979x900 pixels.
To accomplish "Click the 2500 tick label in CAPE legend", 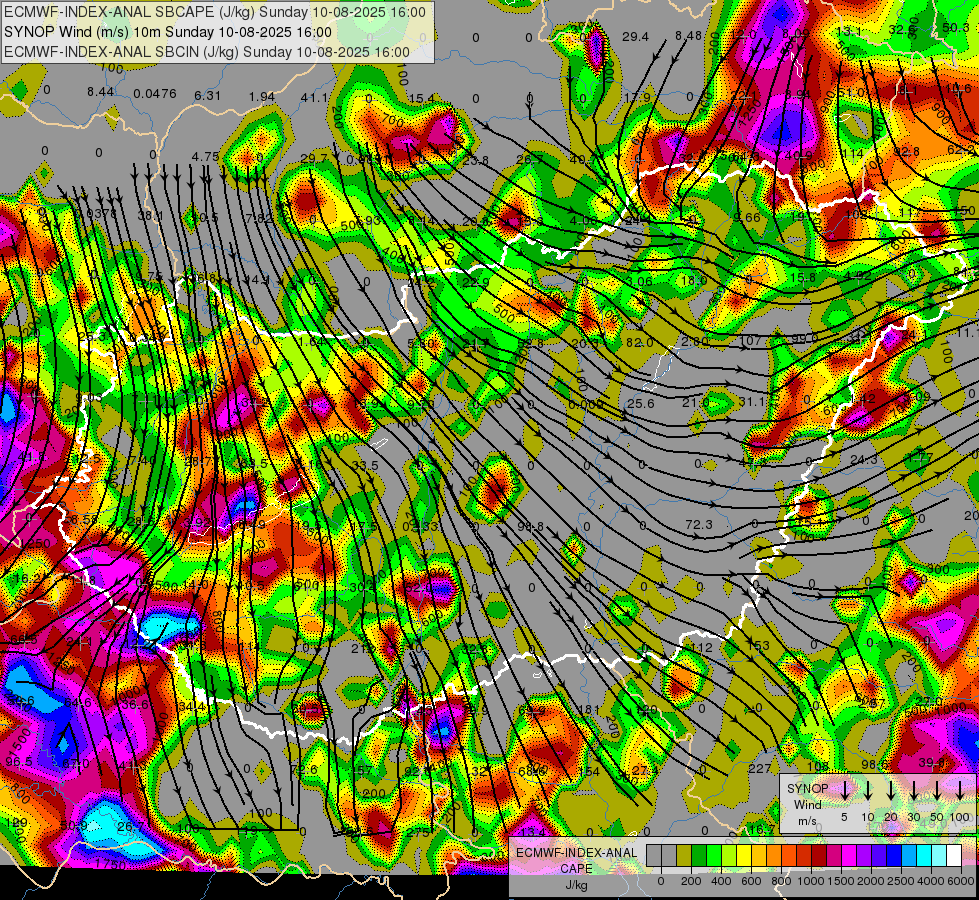I will 901,881.
